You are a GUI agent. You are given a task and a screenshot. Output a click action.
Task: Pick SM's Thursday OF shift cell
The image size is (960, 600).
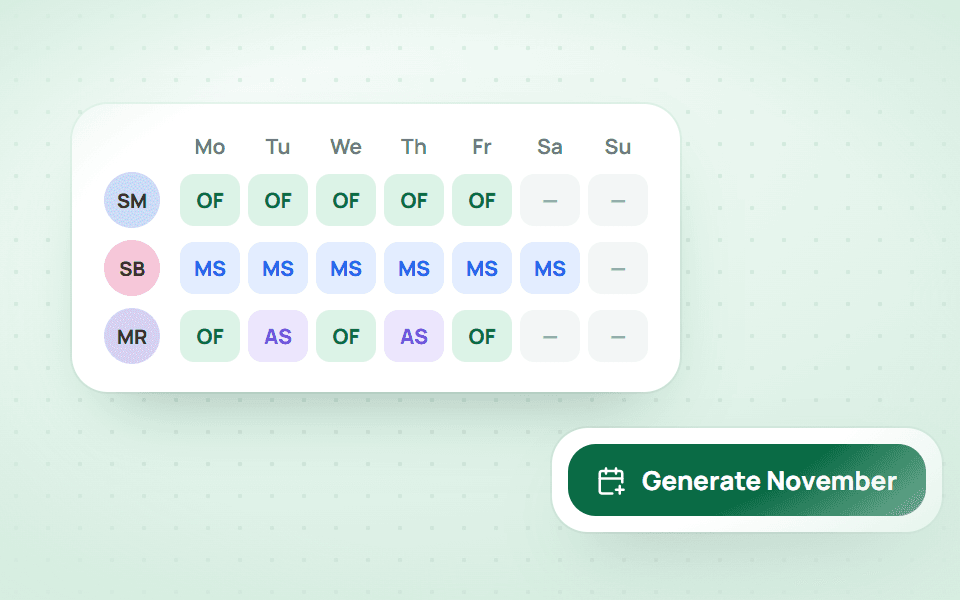pyautogui.click(x=414, y=200)
